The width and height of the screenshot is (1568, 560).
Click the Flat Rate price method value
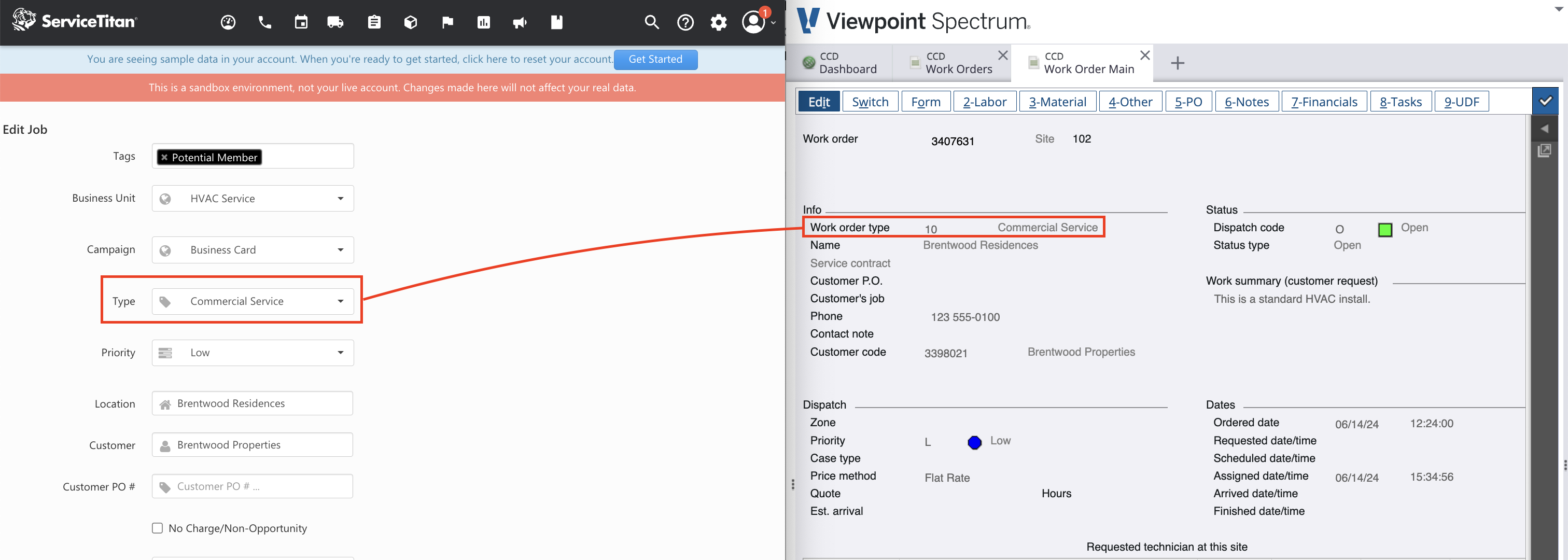tap(947, 479)
